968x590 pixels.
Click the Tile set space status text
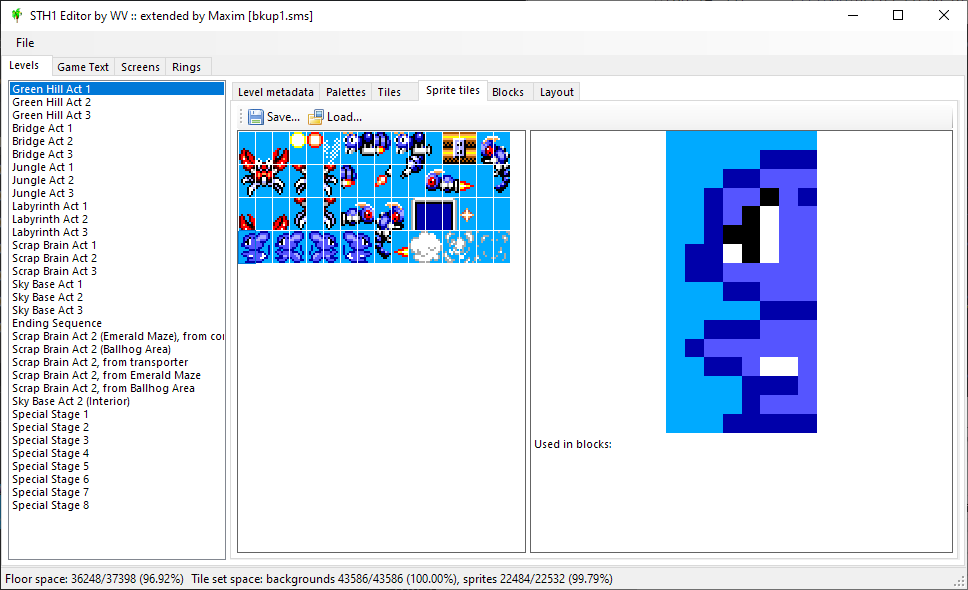(402, 579)
